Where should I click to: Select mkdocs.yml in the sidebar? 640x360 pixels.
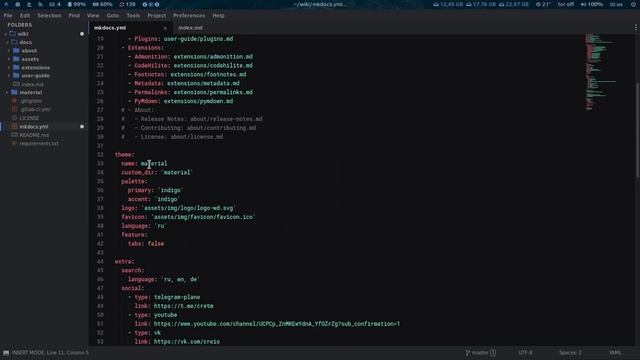[34, 127]
